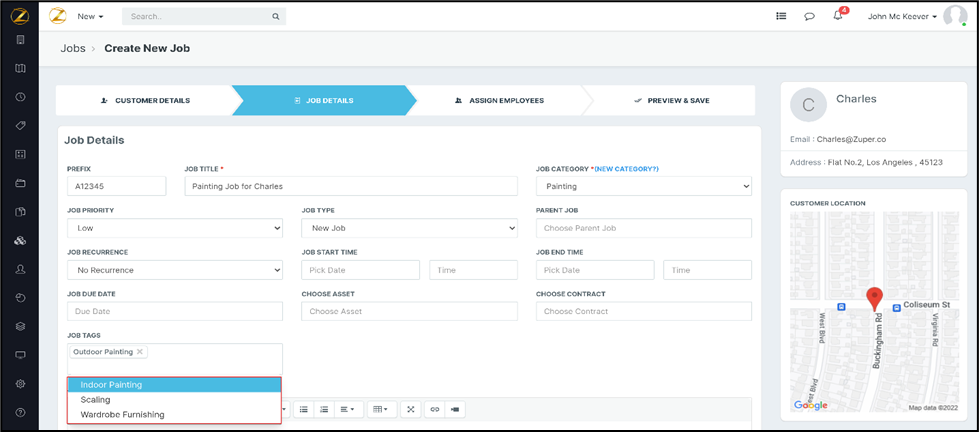
Task: Open the settings gear in sidebar
Action: click(x=20, y=383)
